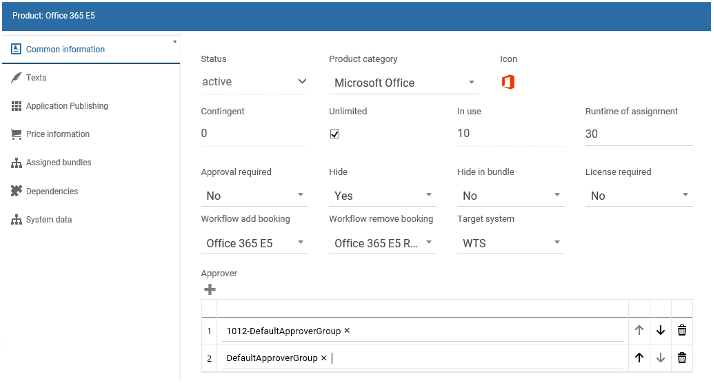The width and height of the screenshot is (714, 383).
Task: Click the hierarchy icon for Assigned bundles
Action: [x=16, y=163]
